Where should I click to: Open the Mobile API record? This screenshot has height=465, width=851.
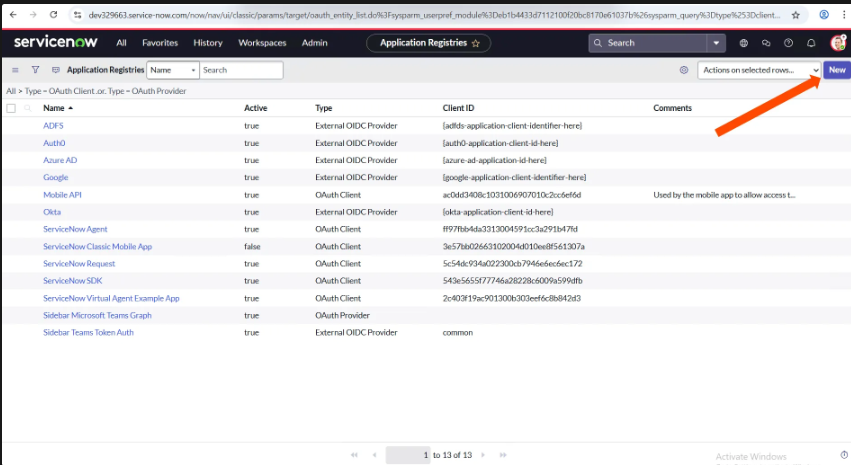(x=62, y=194)
